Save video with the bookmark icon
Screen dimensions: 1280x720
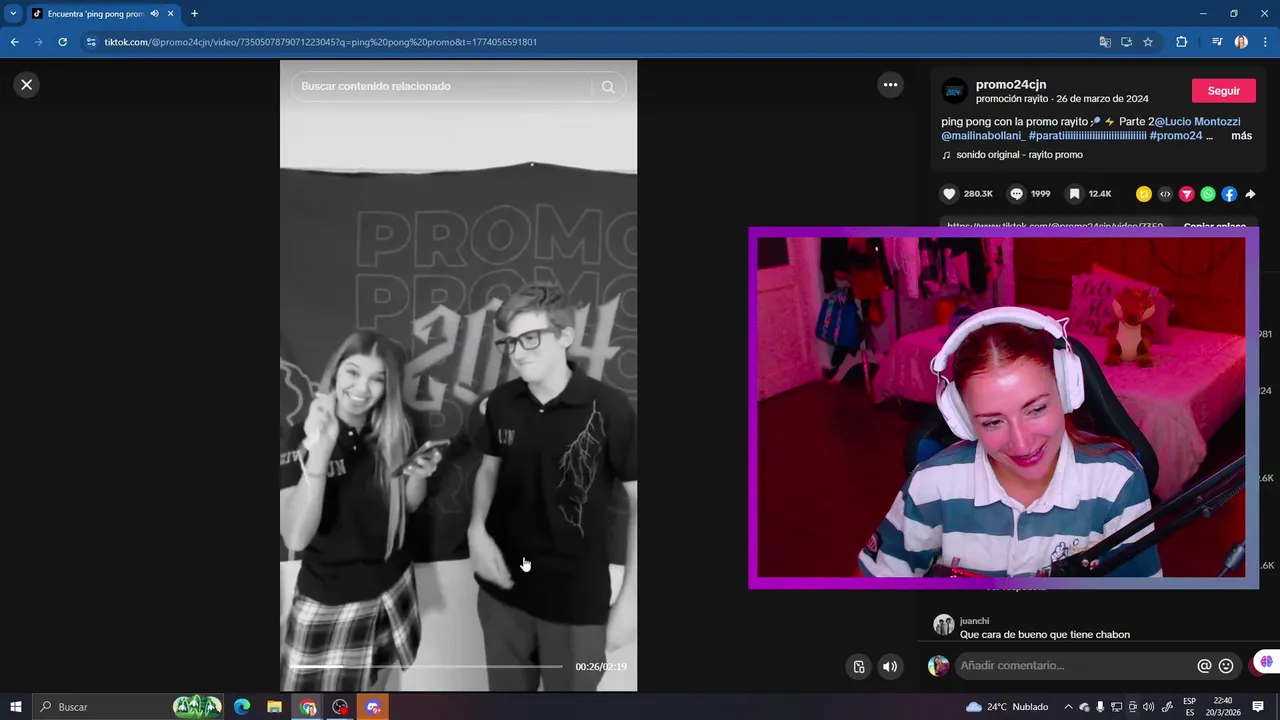[1074, 194]
